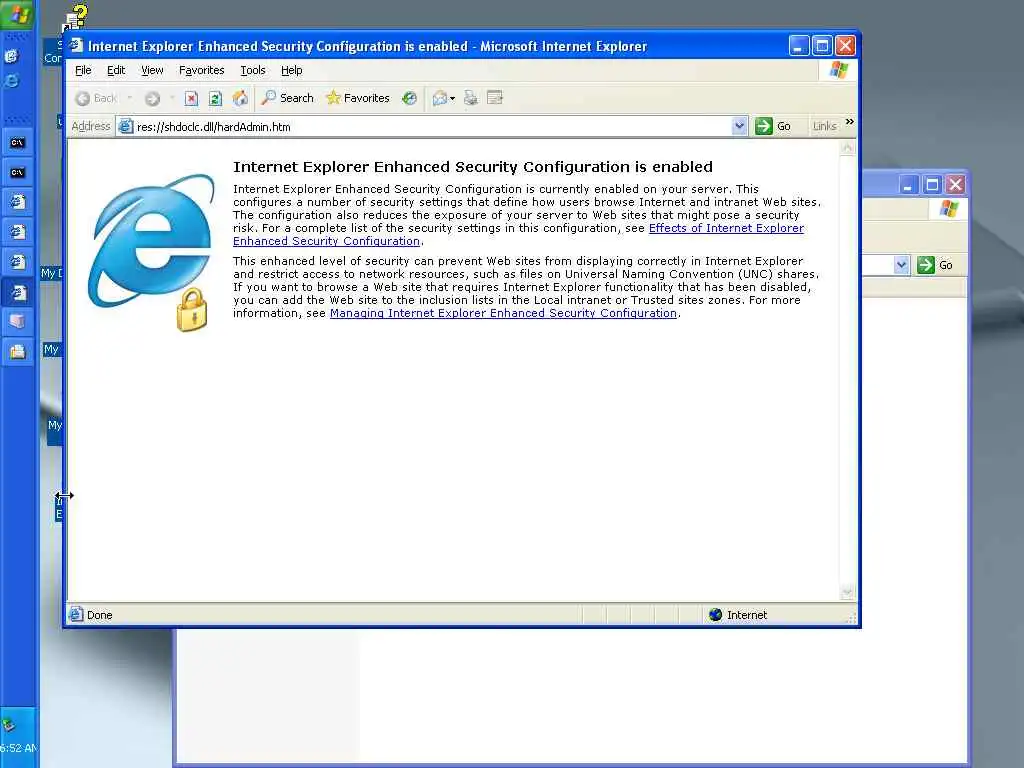Click the res://shdoclc.dll/hardAdmin.htm address field
Image resolution: width=1024 pixels, height=768 pixels.
click(431, 127)
